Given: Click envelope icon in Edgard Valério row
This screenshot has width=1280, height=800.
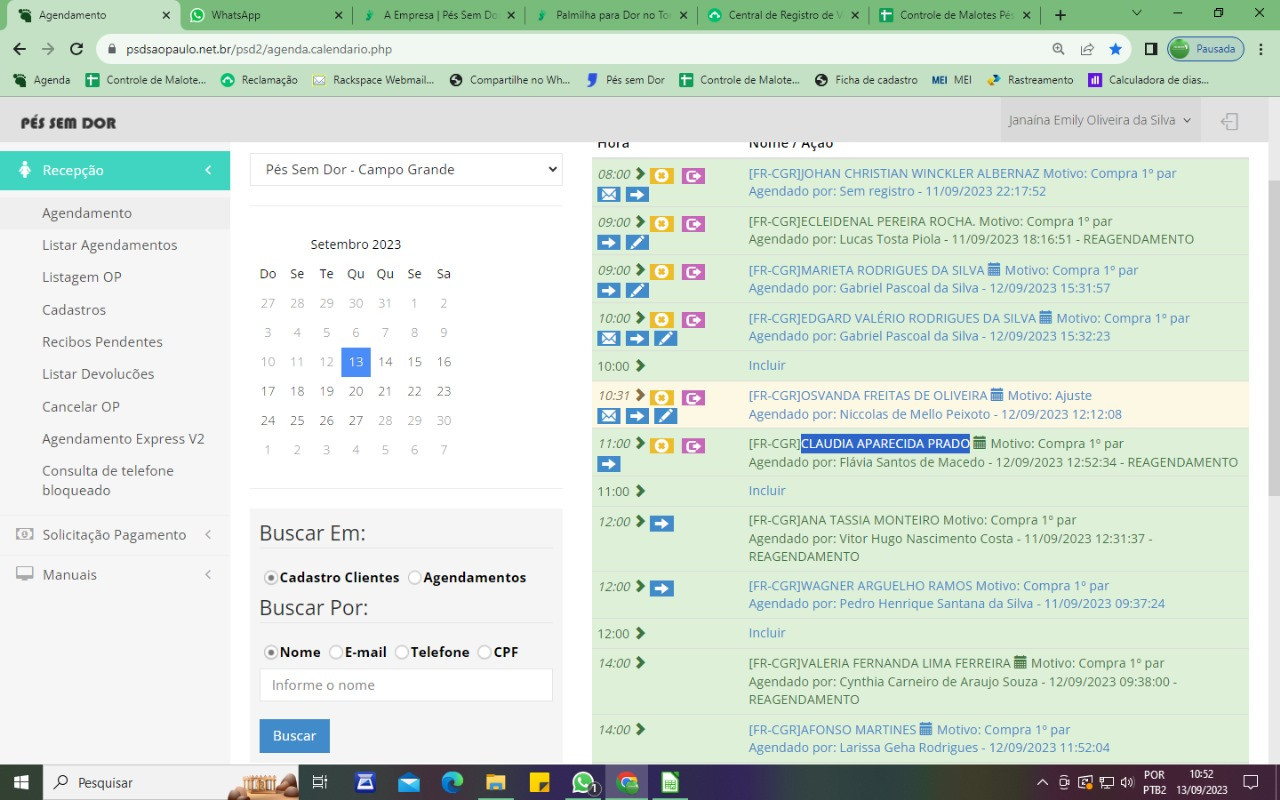Looking at the screenshot, I should click(609, 339).
